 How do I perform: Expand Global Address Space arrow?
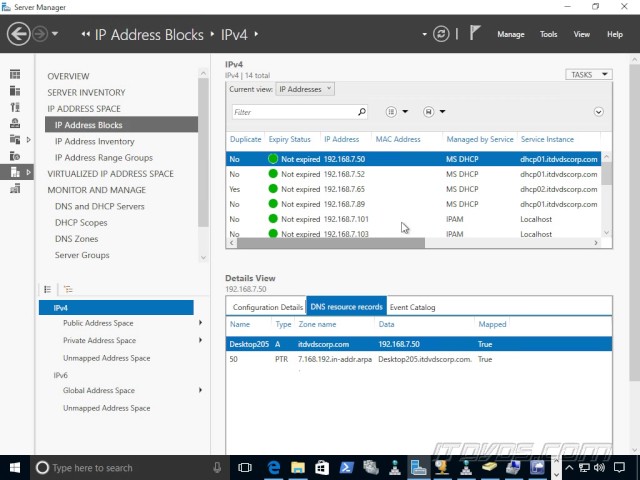click(x=200, y=390)
